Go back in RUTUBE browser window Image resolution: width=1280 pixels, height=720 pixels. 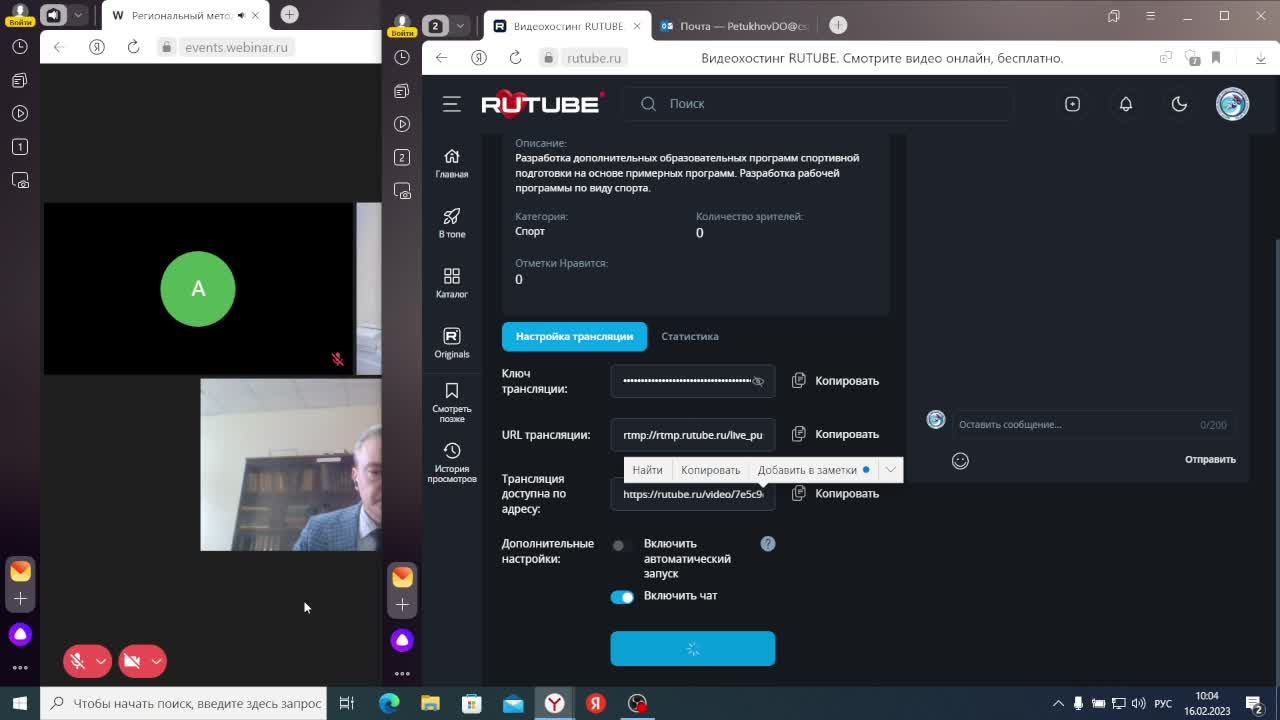point(441,58)
